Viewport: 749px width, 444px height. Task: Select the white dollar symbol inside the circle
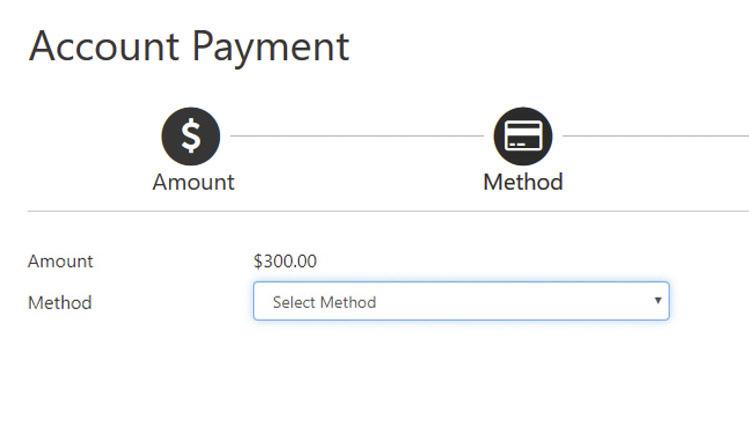(191, 136)
